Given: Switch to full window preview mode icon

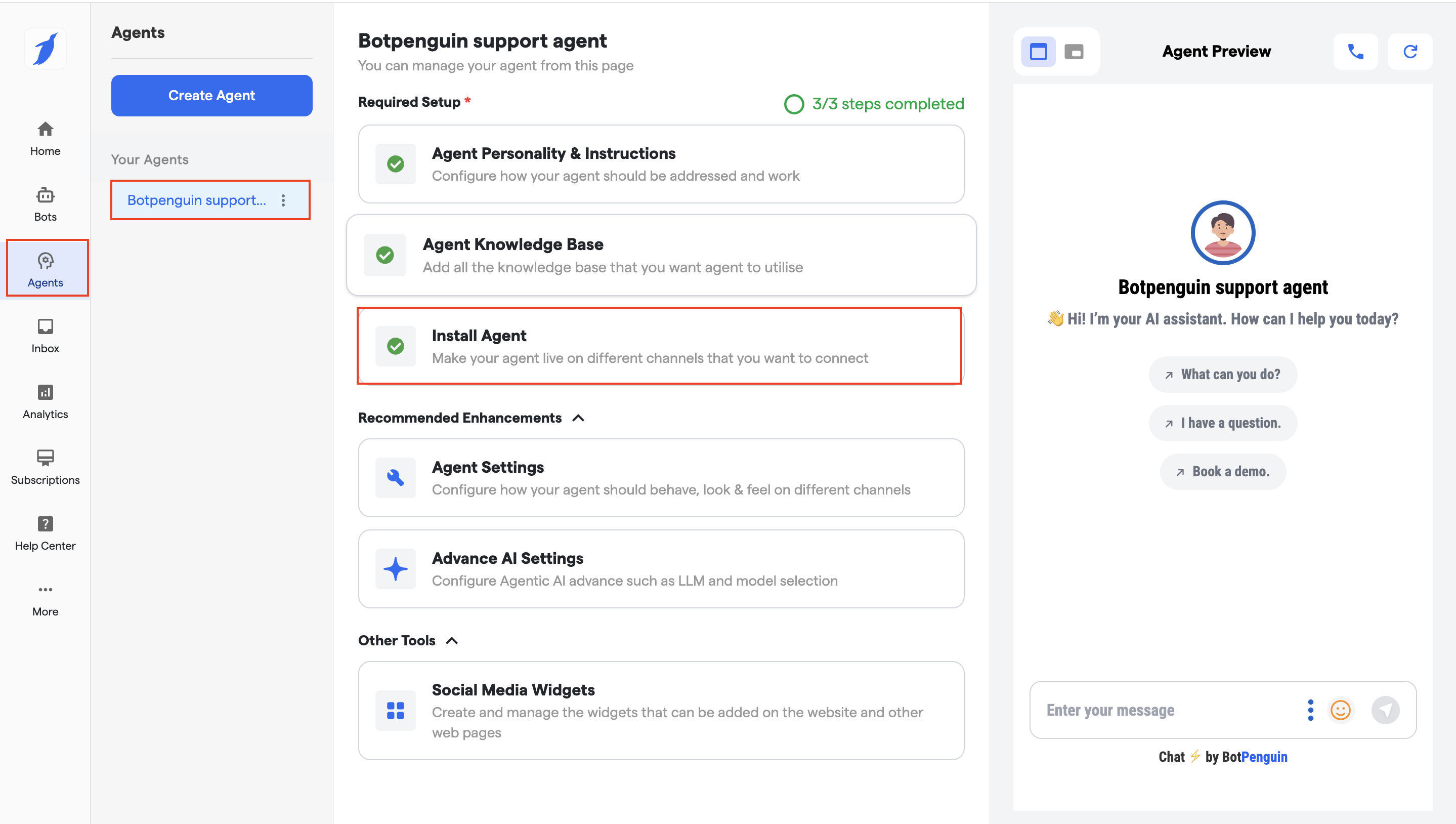Looking at the screenshot, I should click(x=1038, y=52).
